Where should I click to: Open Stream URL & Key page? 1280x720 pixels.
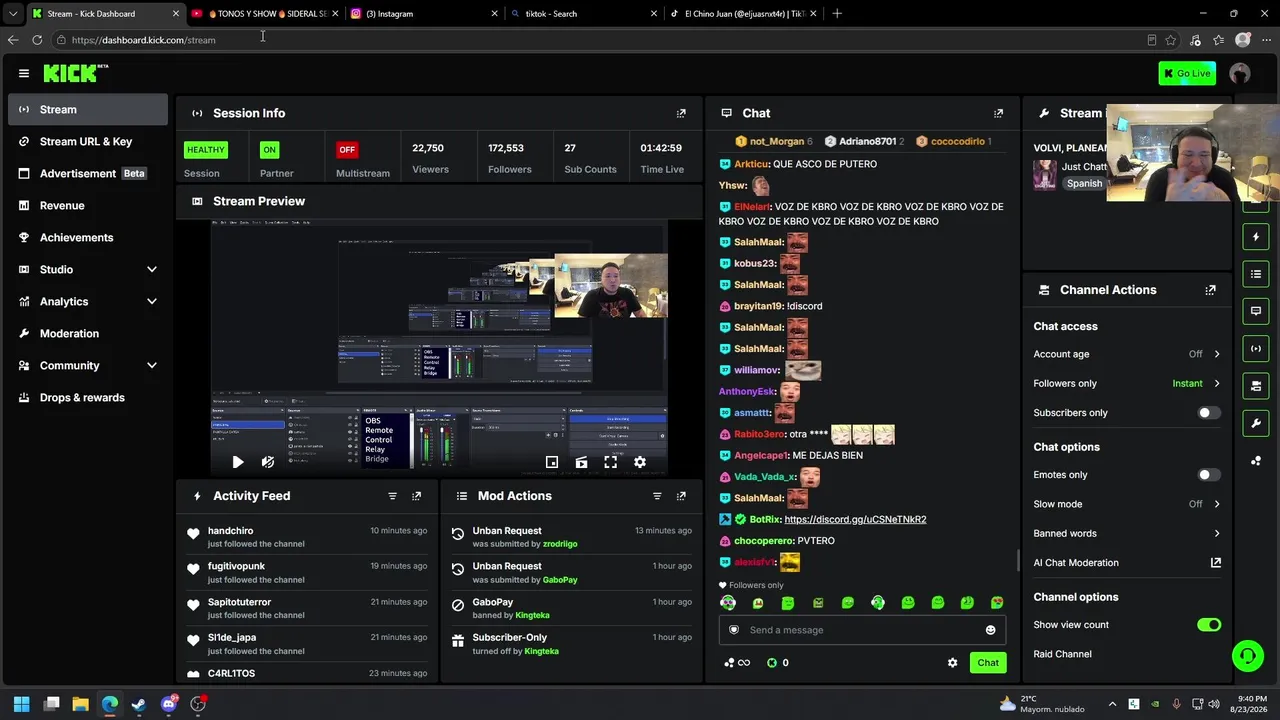88,142
